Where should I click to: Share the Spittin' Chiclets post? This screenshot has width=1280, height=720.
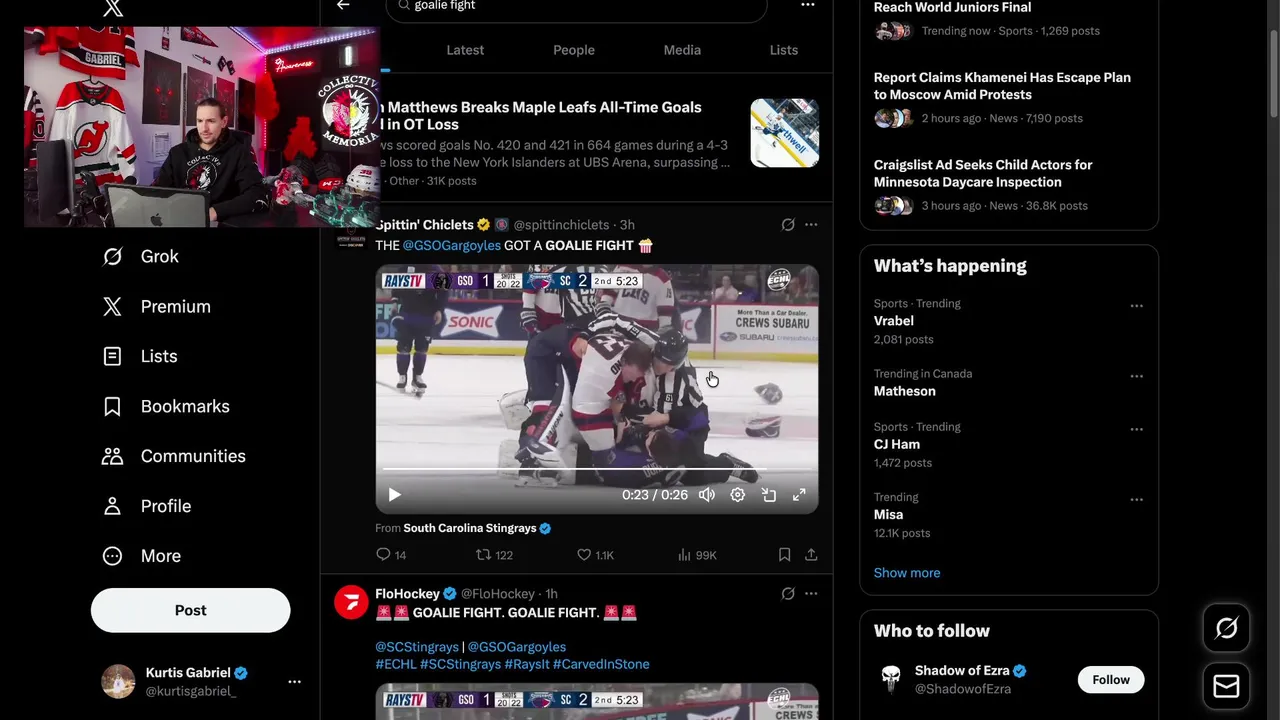(x=811, y=555)
